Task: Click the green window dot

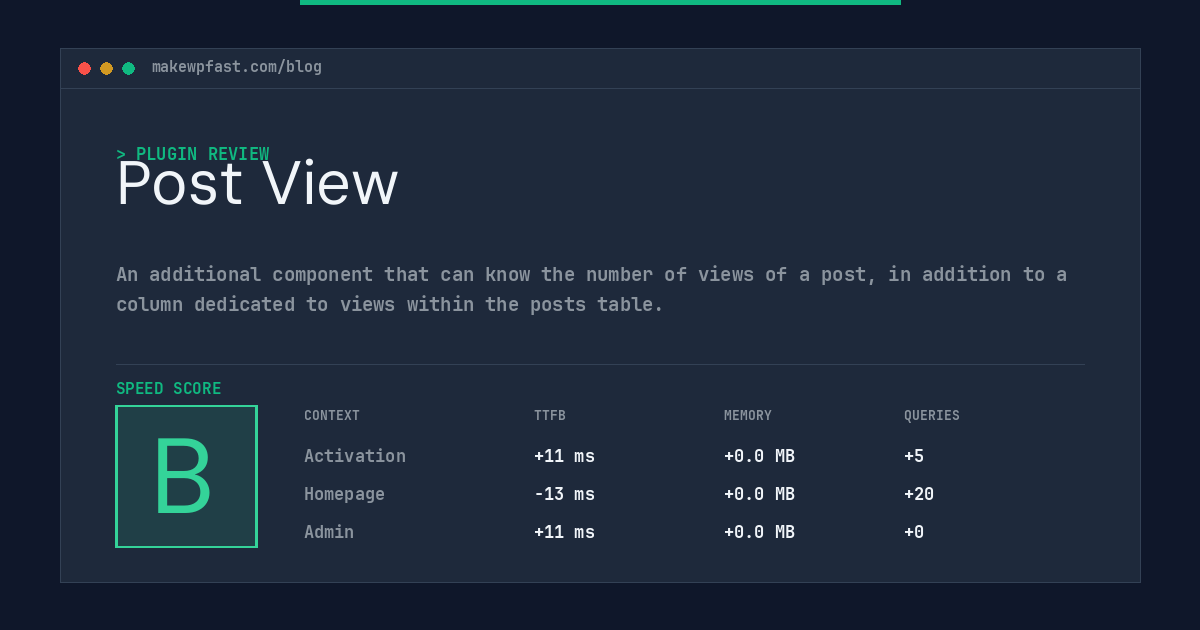Action: coord(128,68)
